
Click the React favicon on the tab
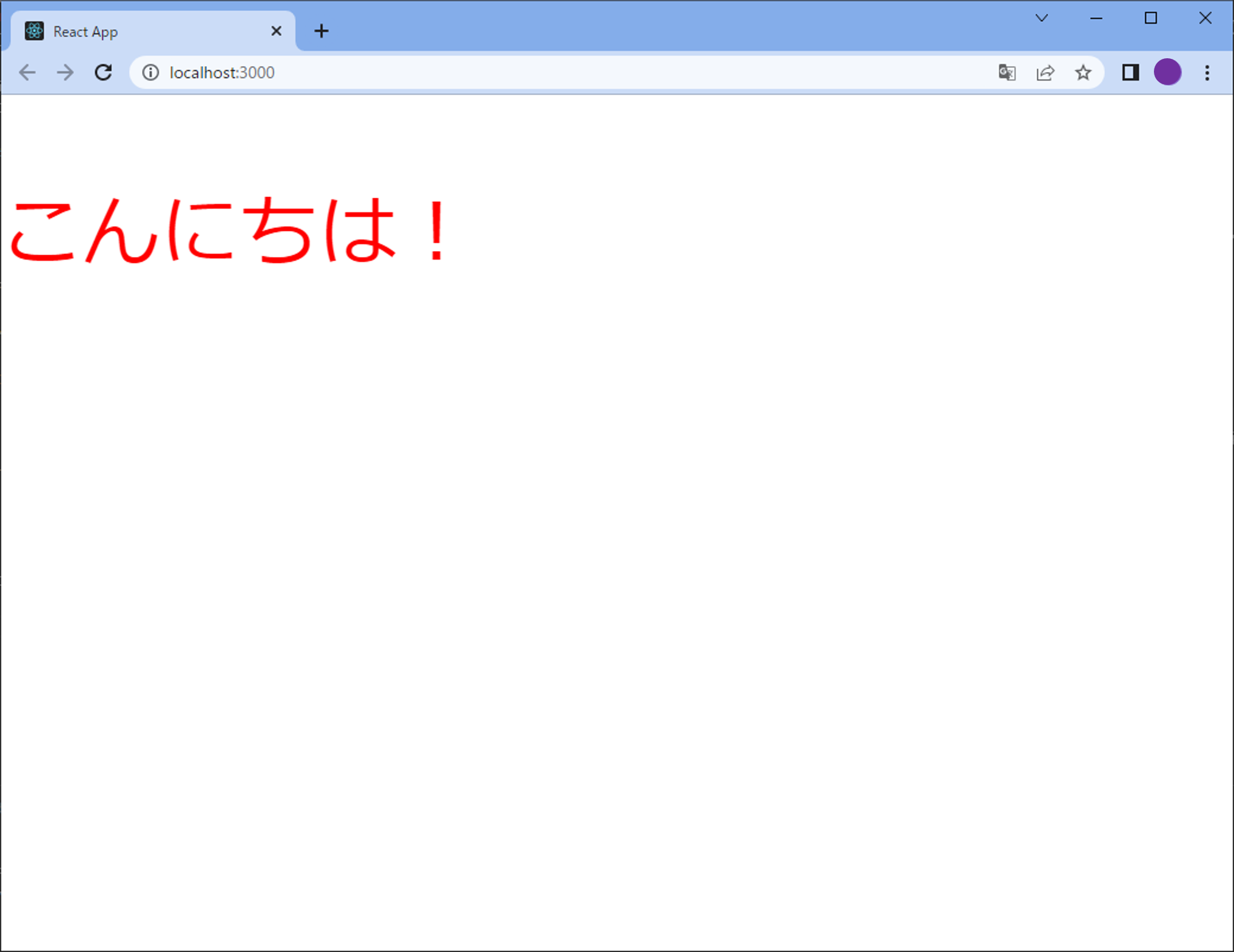click(34, 31)
